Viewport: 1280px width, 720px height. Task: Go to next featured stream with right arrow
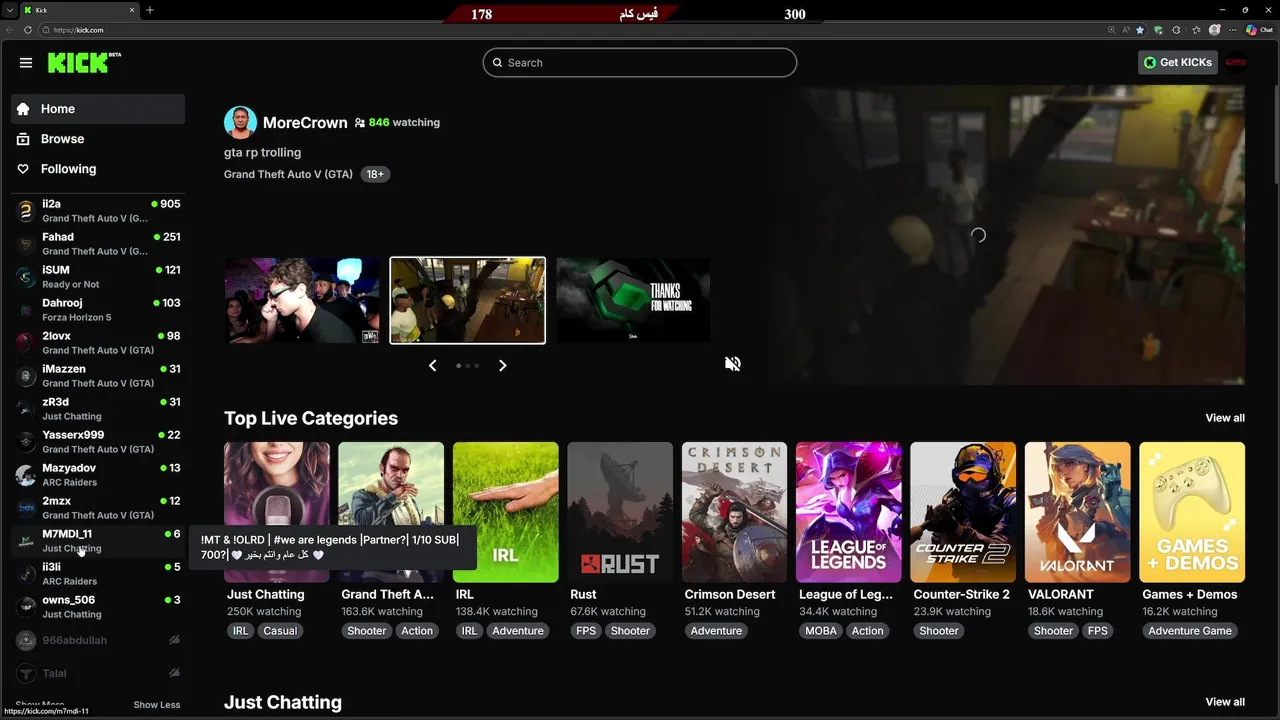502,366
